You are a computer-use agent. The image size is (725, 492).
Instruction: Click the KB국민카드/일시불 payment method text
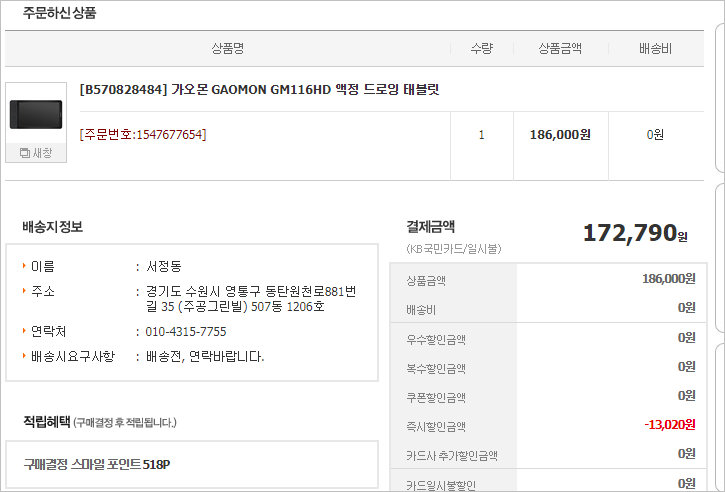(x=454, y=249)
